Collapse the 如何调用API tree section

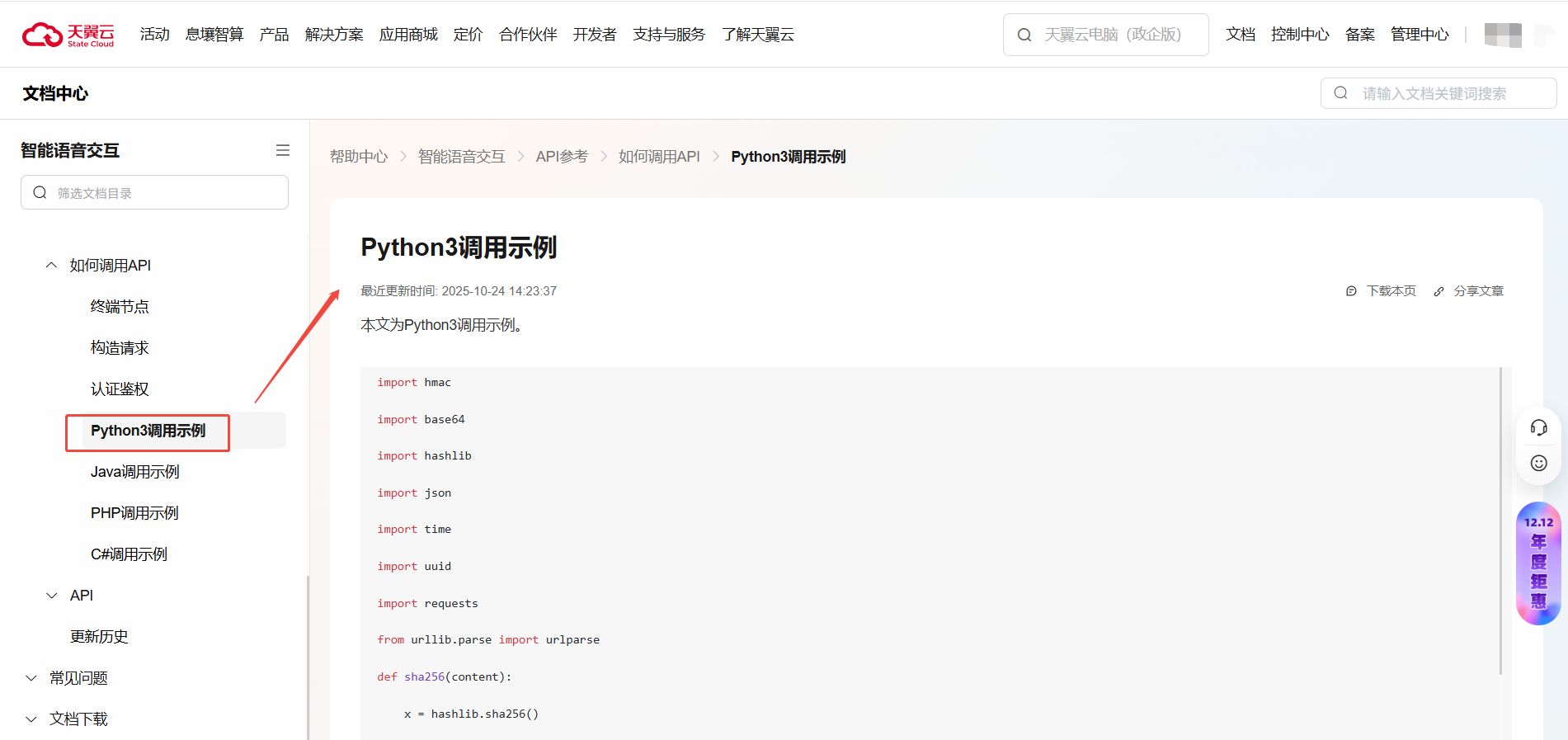click(51, 266)
